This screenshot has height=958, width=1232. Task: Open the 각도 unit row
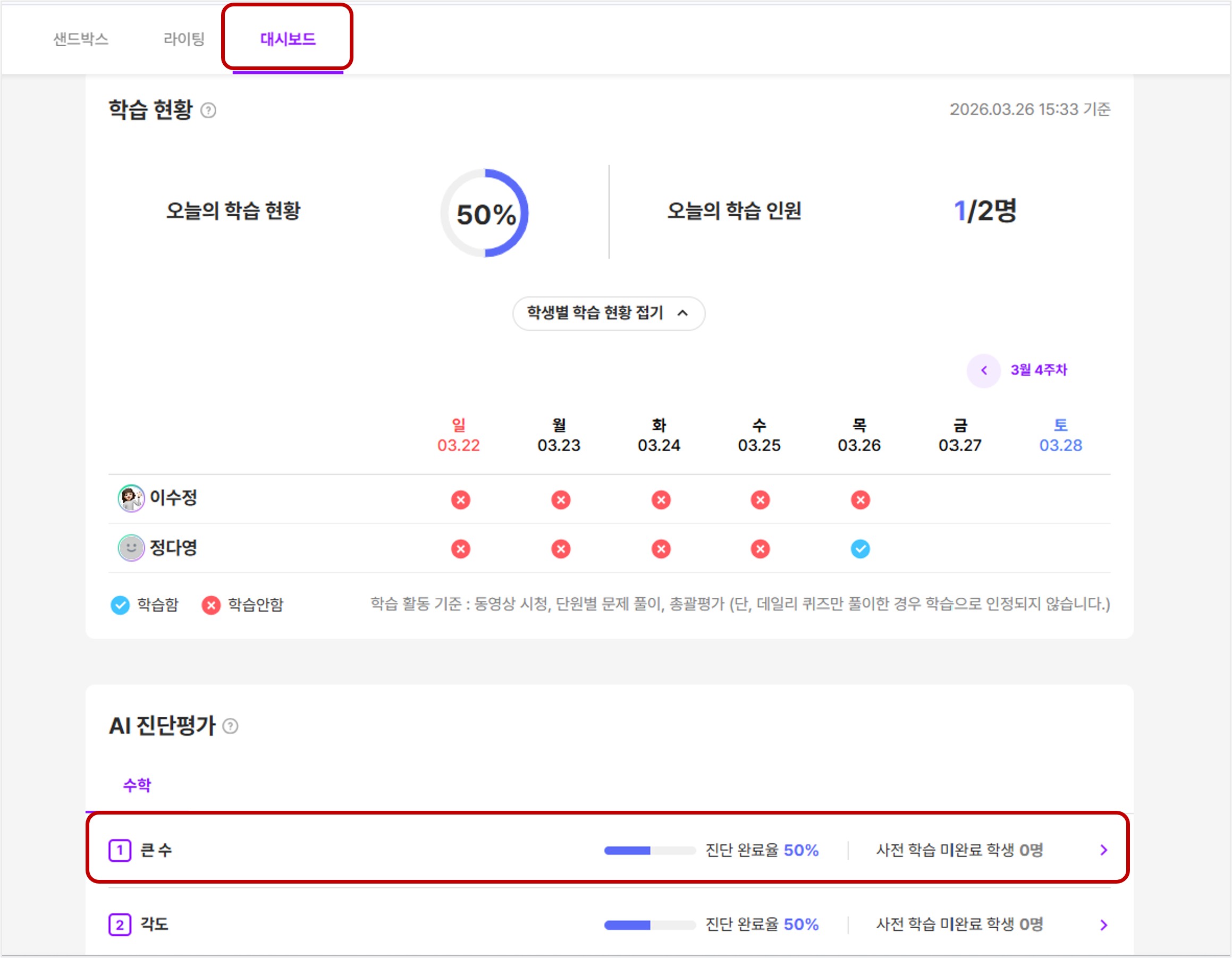(x=609, y=925)
